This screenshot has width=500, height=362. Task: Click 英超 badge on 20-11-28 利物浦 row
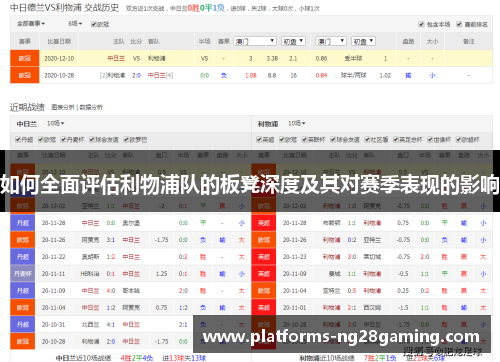tap(264, 223)
